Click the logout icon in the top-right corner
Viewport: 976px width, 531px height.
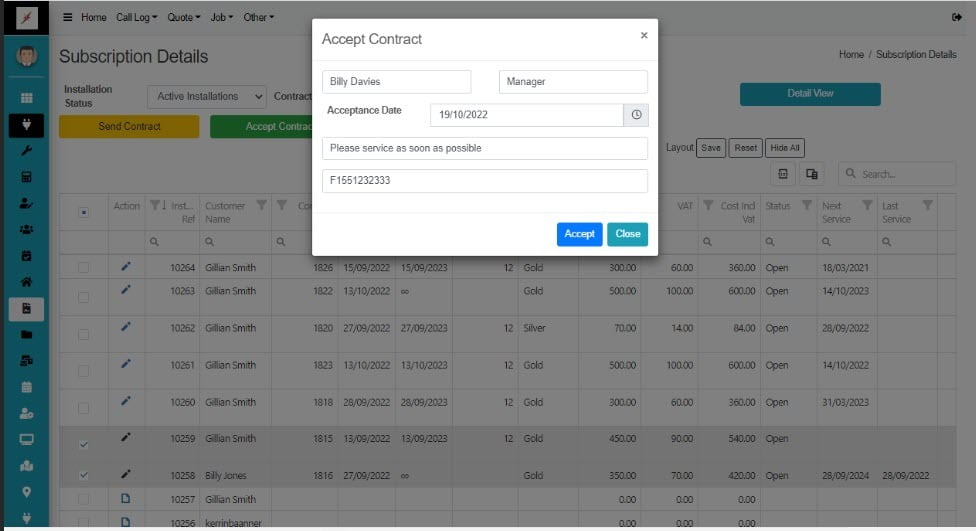coord(957,18)
